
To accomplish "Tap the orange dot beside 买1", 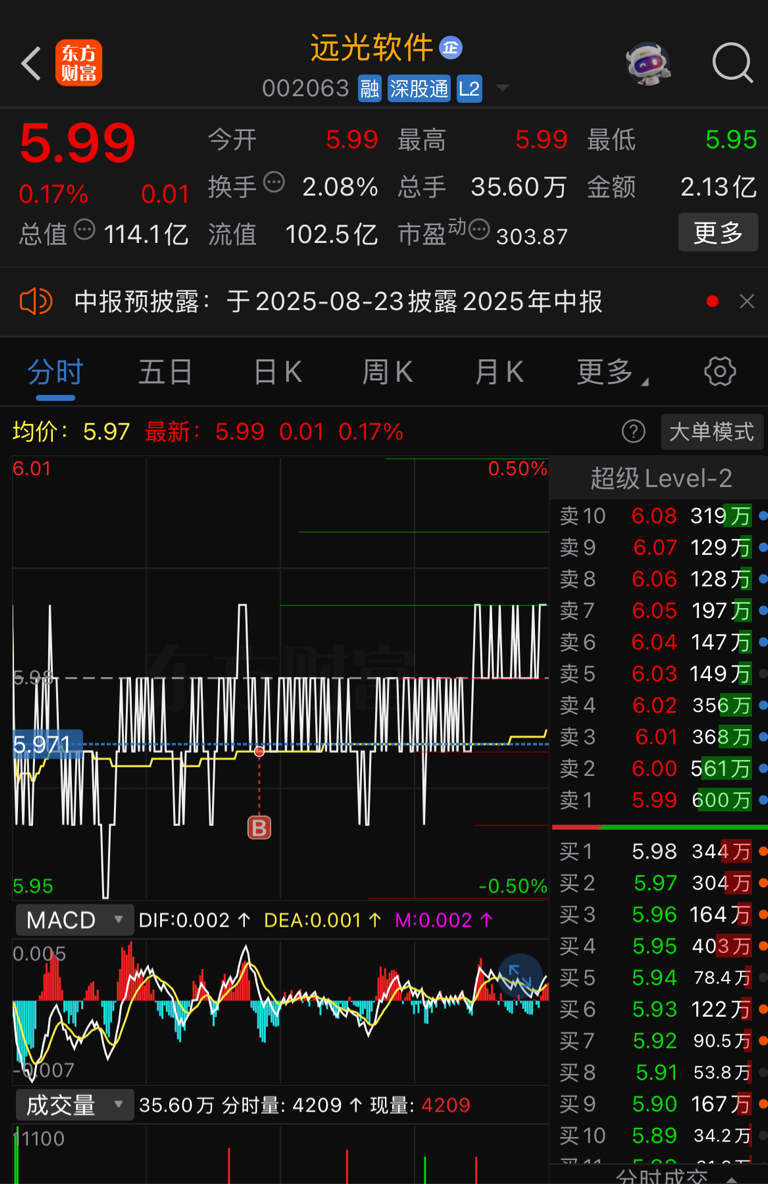I will [763, 852].
